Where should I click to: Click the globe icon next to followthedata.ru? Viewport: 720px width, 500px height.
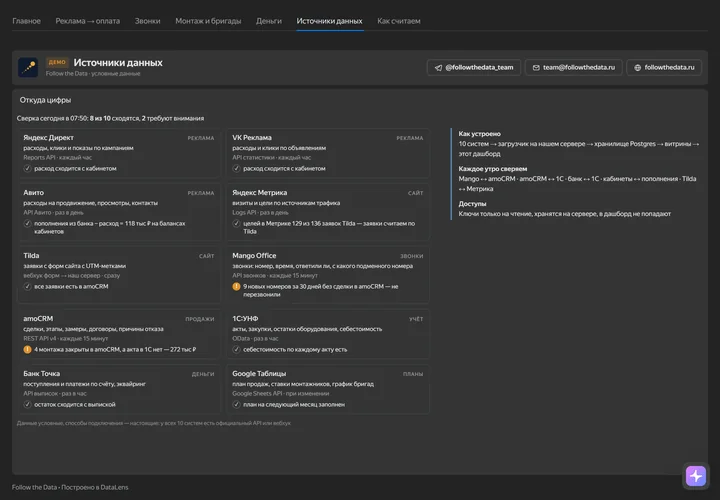(637, 67)
